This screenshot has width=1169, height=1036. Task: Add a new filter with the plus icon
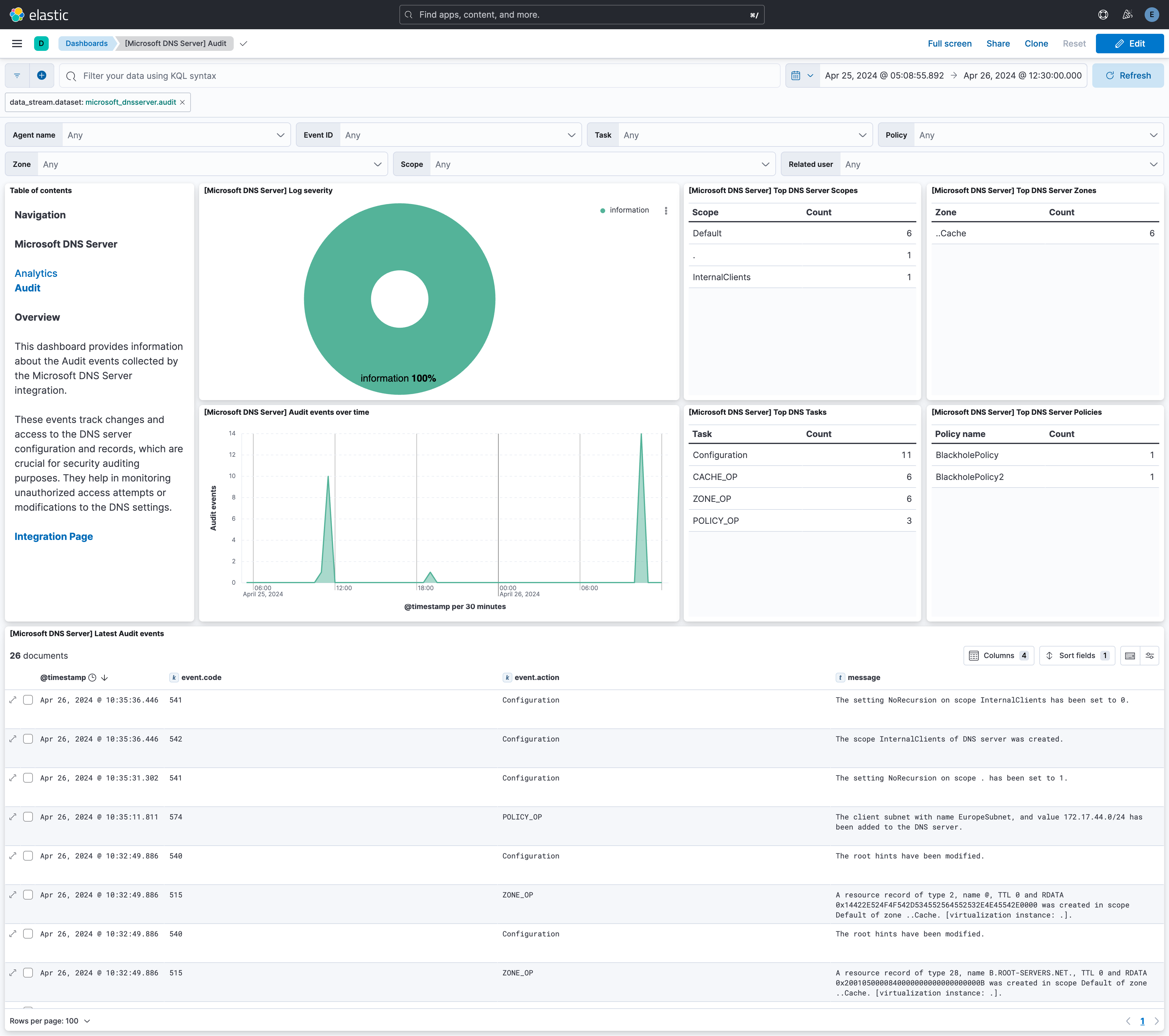42,75
